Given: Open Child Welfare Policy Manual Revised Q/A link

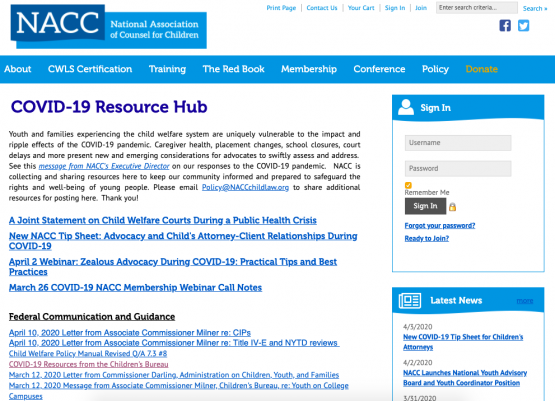Looking at the screenshot, I should [x=88, y=354].
